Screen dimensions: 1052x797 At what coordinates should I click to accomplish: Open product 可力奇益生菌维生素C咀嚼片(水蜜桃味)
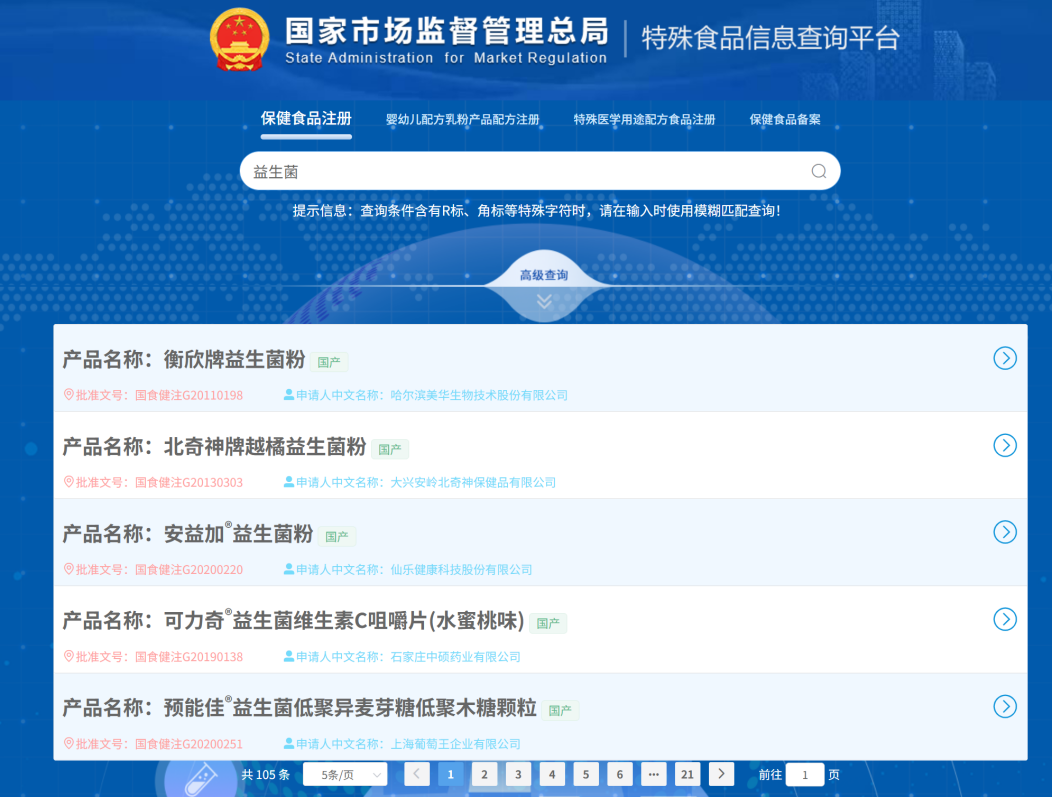click(x=344, y=621)
